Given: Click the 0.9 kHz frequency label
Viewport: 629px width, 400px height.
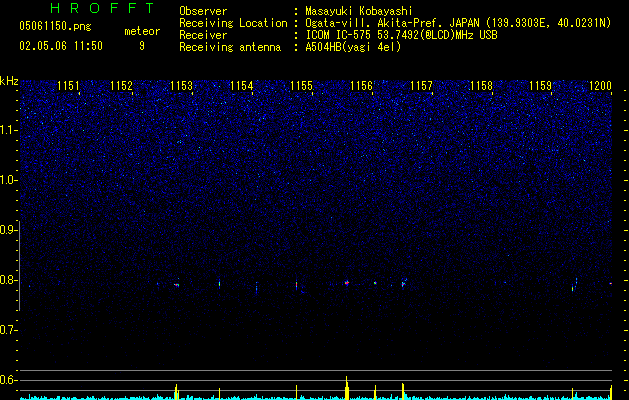Looking at the screenshot, I should 8,230.
